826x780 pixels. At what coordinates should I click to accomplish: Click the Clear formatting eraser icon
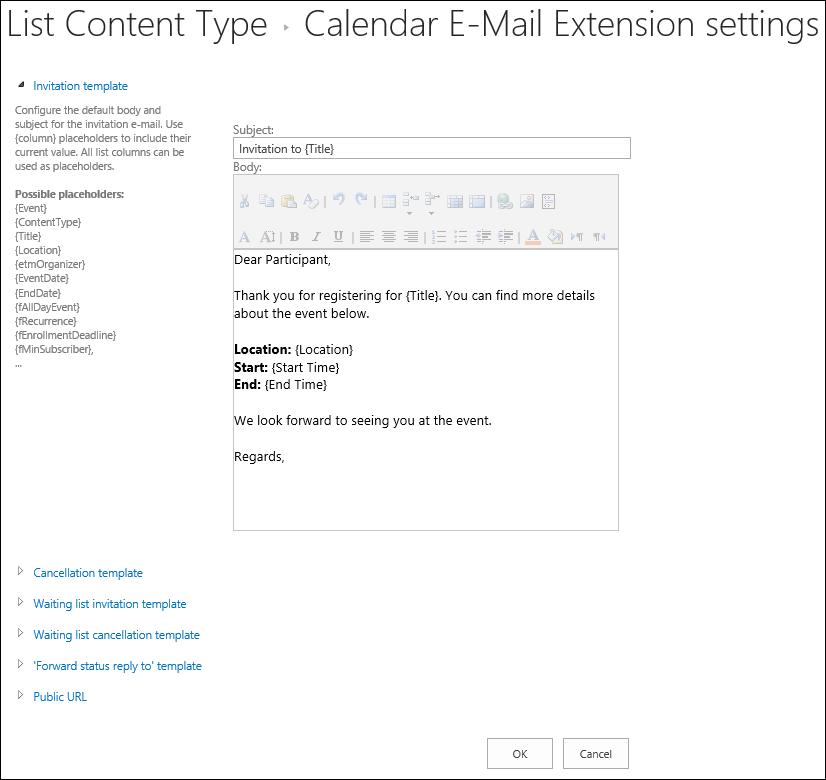[x=311, y=201]
